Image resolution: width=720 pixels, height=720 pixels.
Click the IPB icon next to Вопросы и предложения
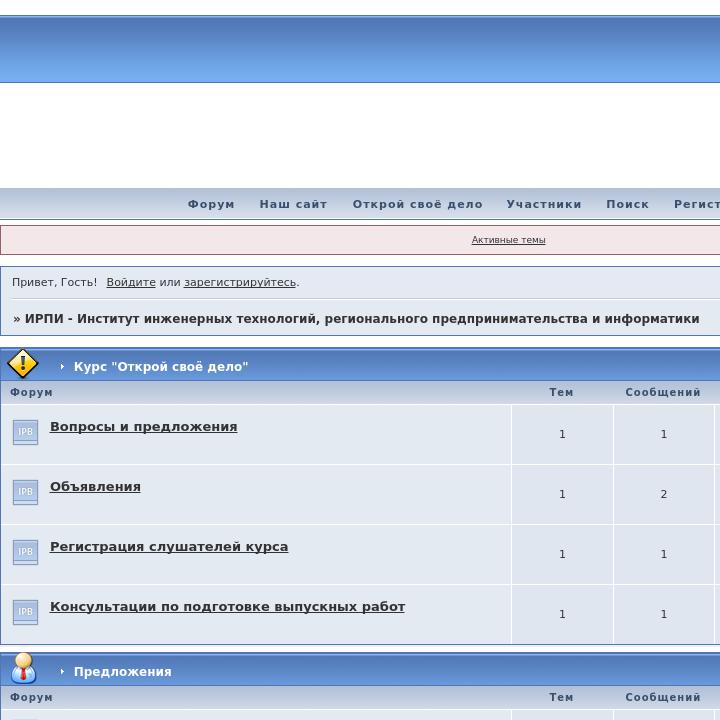tap(25, 432)
